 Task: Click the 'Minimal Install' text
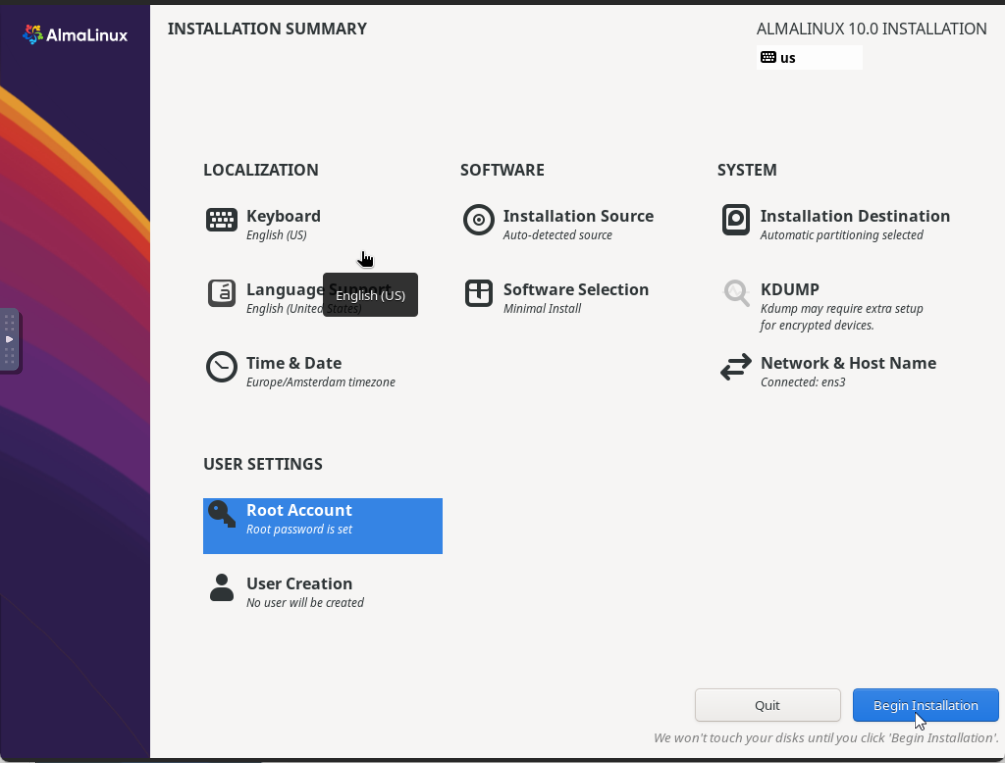point(542,308)
